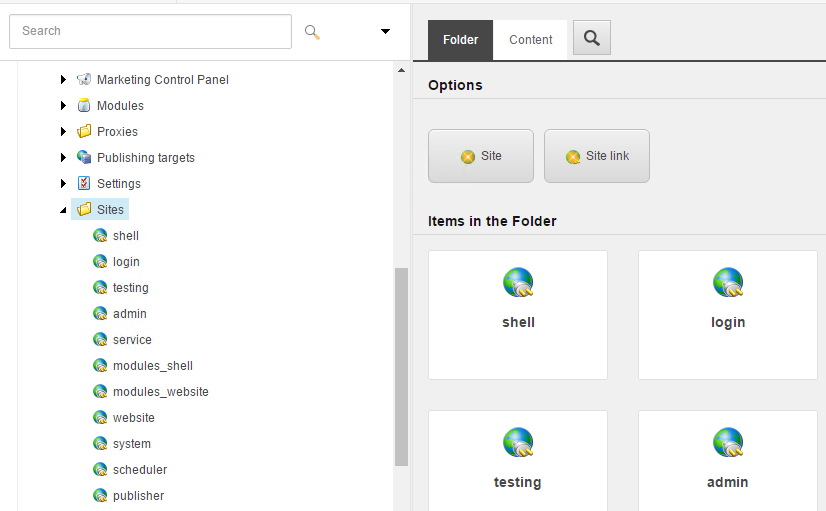Click the Settings checklist icon
Viewport: 826px width, 511px height.
84,183
